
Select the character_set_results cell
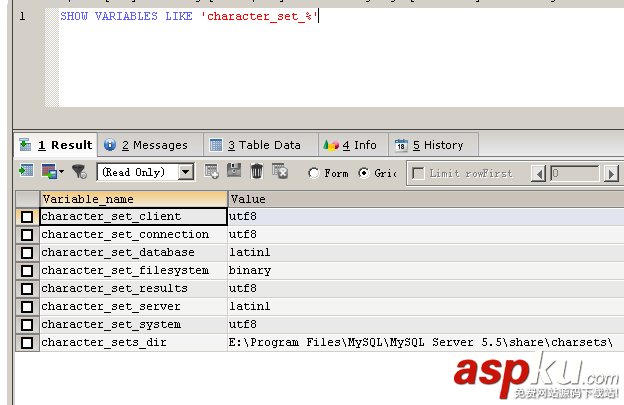click(x=134, y=288)
